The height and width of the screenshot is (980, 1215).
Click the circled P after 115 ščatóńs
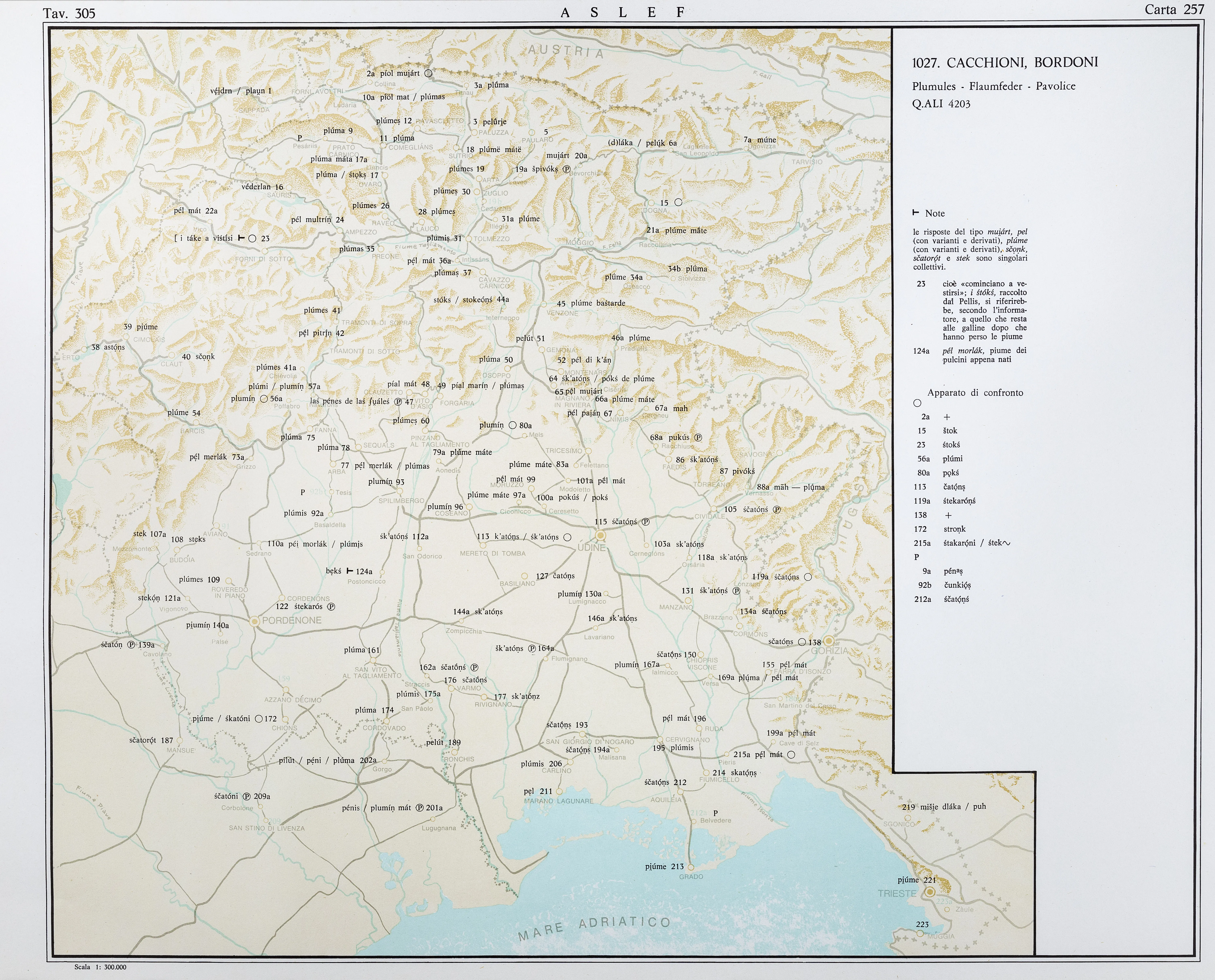[x=646, y=522]
